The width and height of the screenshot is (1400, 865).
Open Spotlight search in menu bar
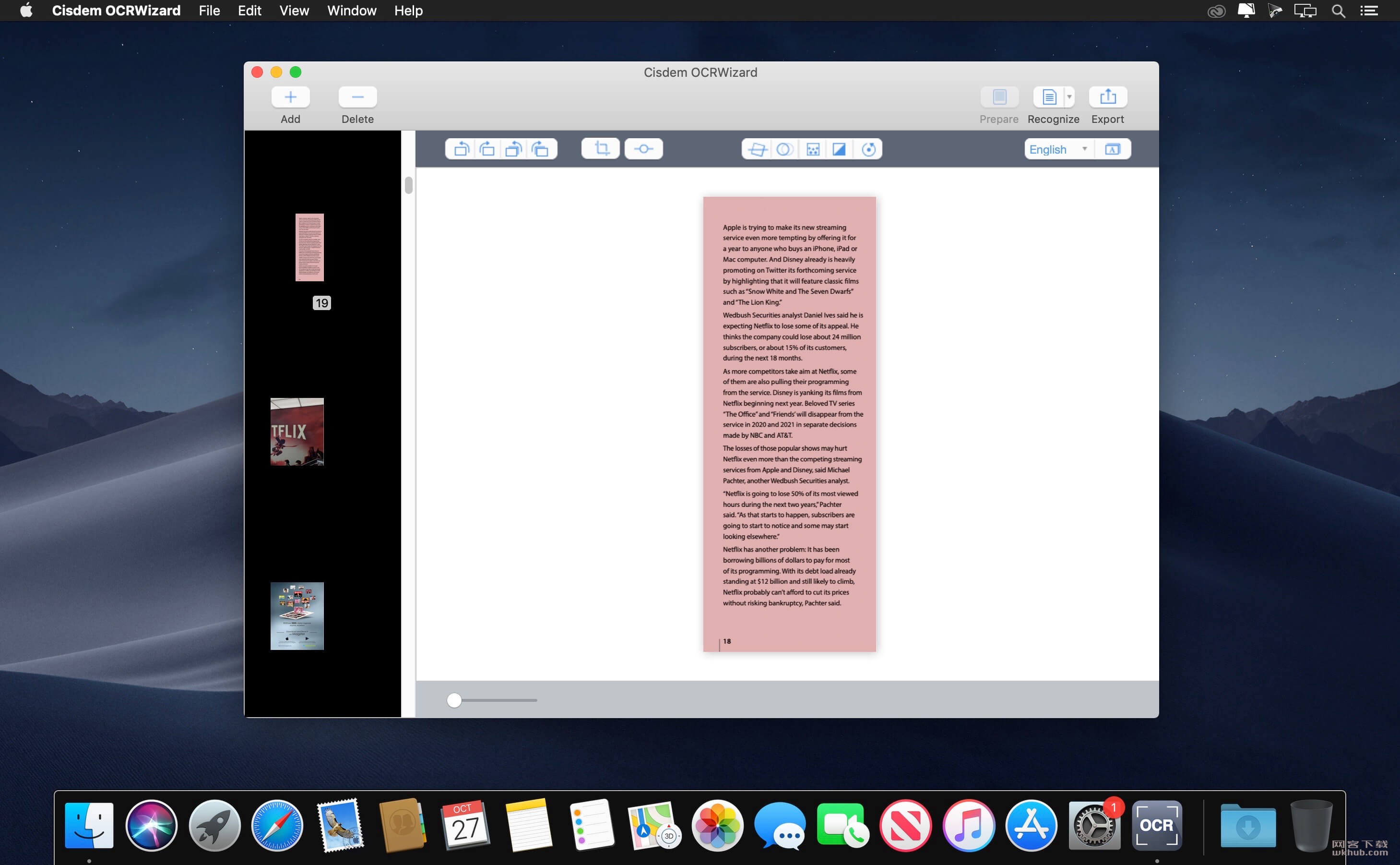[x=1338, y=10]
